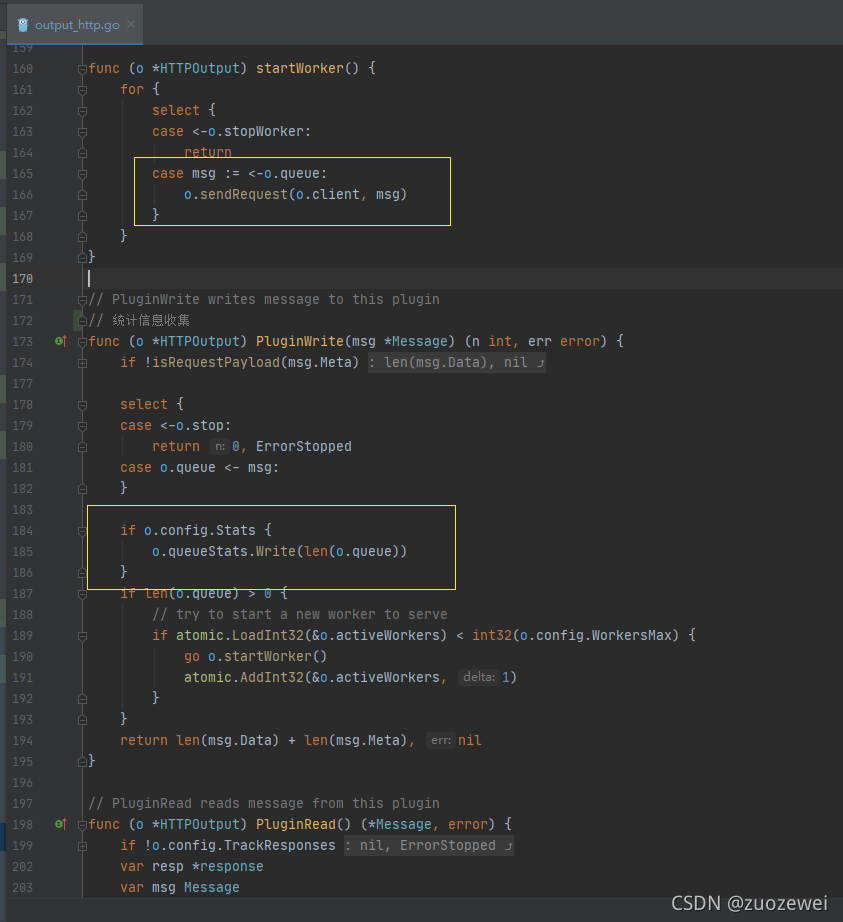Collapse the for loop fold on line 161
The height and width of the screenshot is (922, 843).
[82, 90]
